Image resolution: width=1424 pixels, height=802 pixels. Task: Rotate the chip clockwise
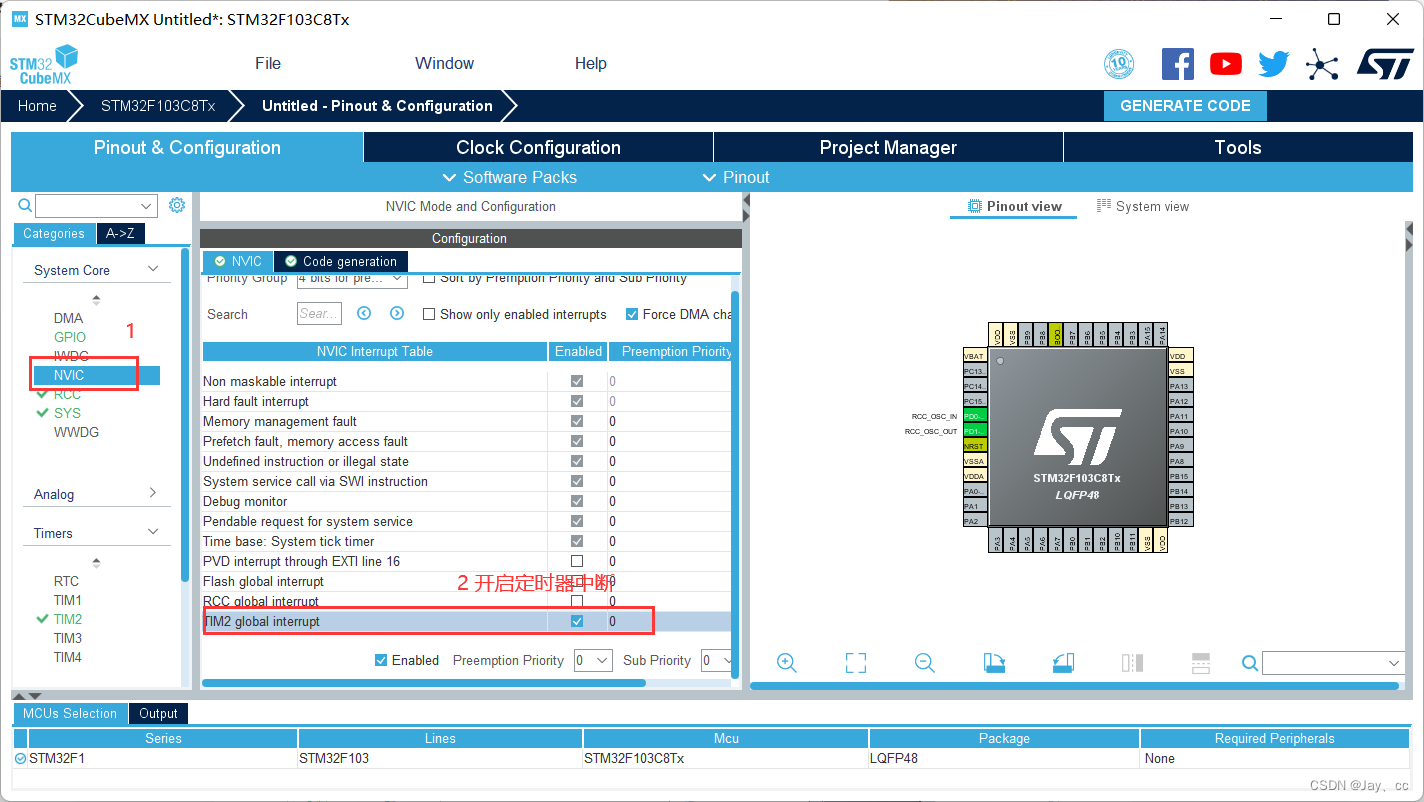pos(994,663)
